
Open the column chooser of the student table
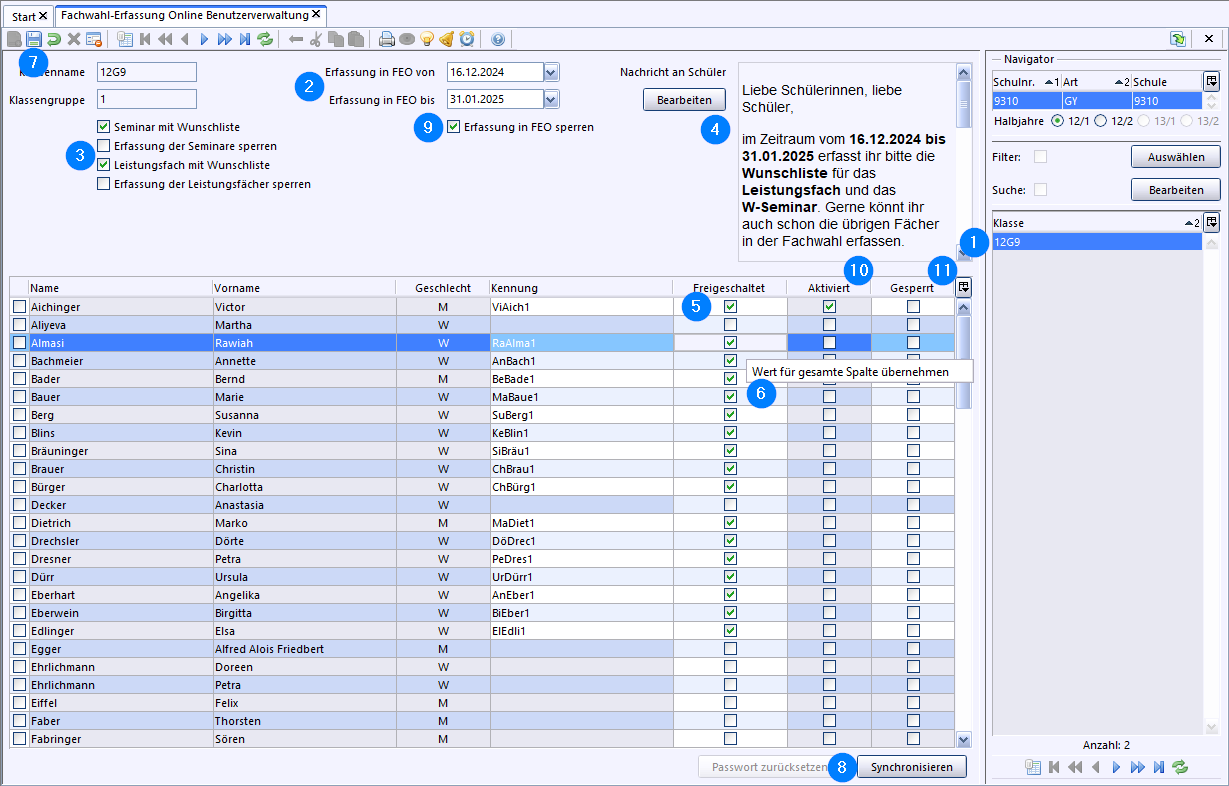963,287
